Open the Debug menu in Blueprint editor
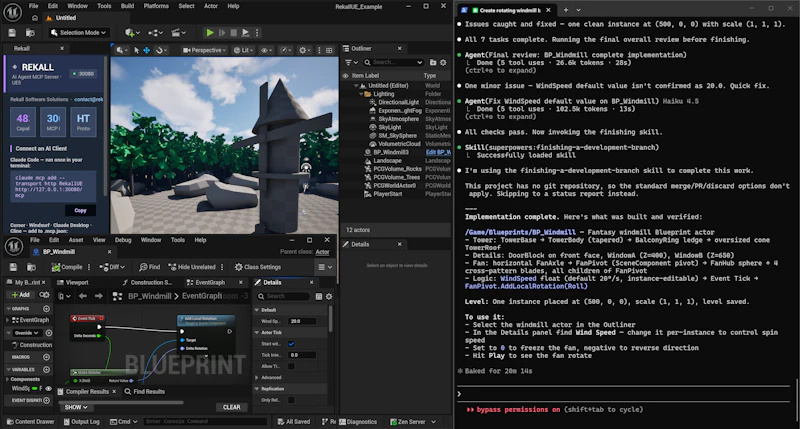Screen dimensions: 800x429 tap(123, 240)
